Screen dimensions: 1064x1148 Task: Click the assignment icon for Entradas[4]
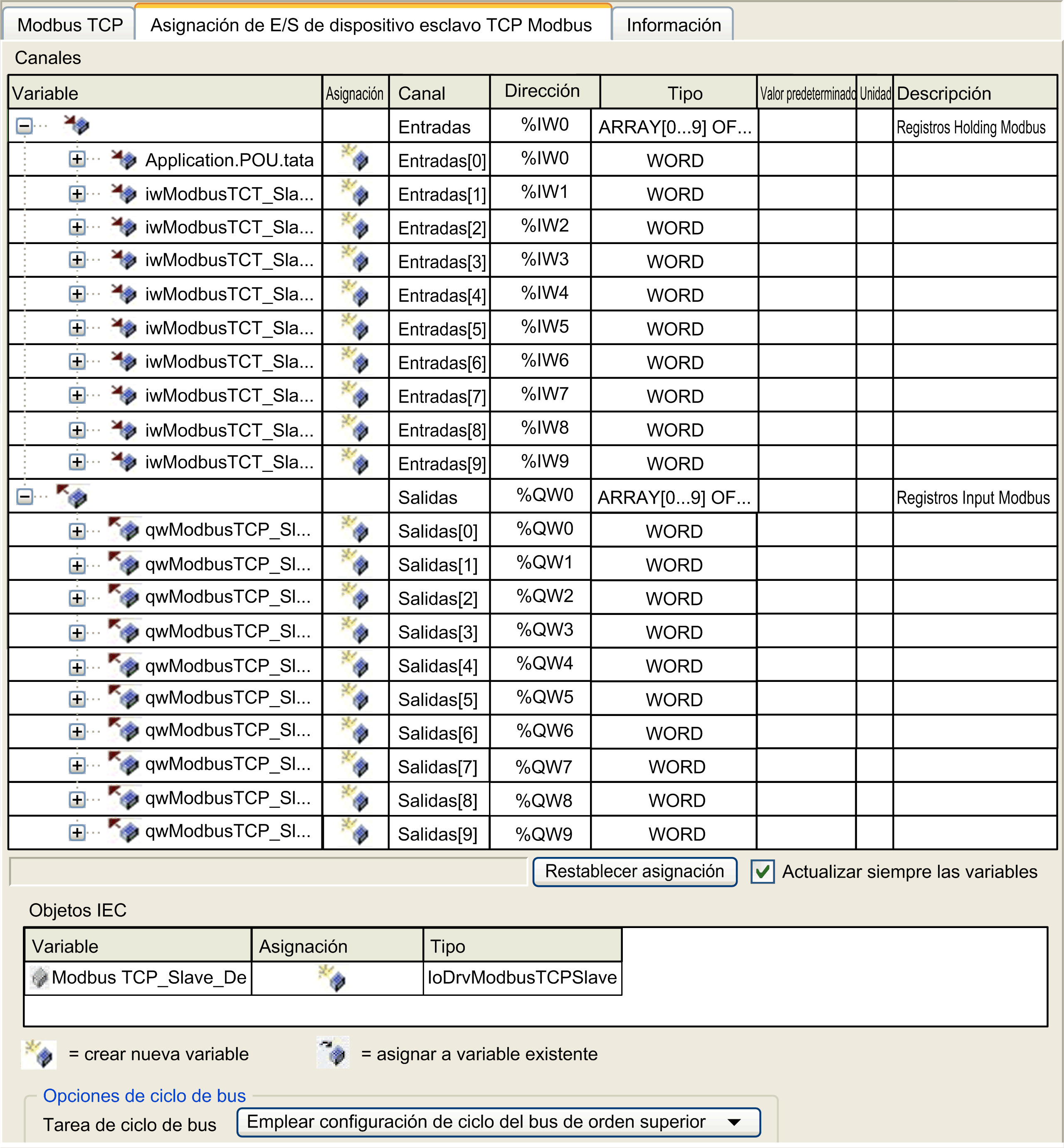coord(355,293)
